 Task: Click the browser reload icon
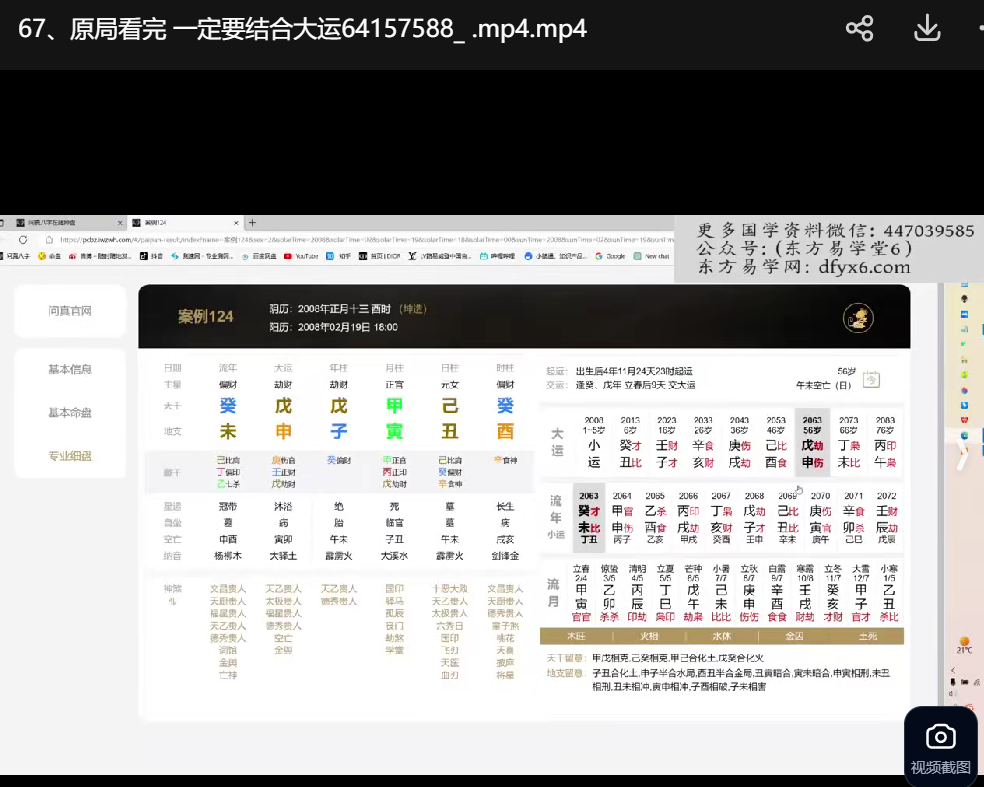(23, 240)
